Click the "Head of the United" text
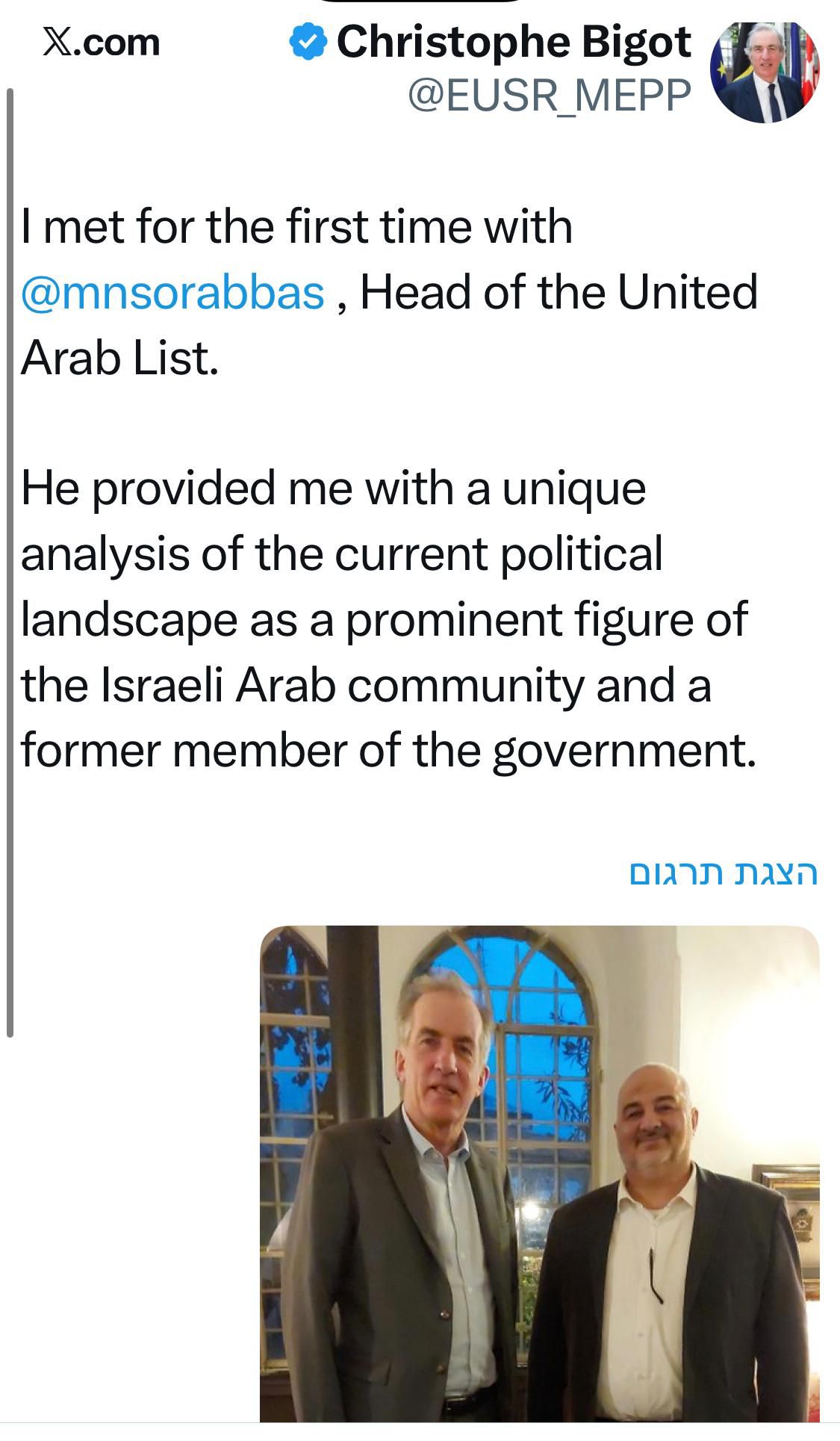Screen dimensions: 840x1441 (x=559, y=292)
